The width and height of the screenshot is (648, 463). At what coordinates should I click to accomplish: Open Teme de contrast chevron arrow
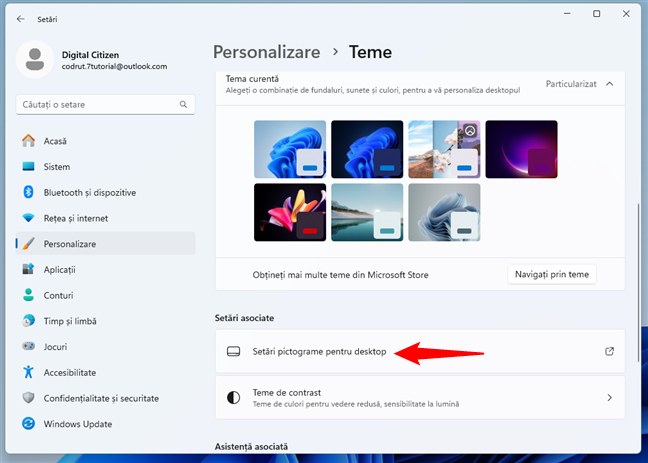pos(610,398)
